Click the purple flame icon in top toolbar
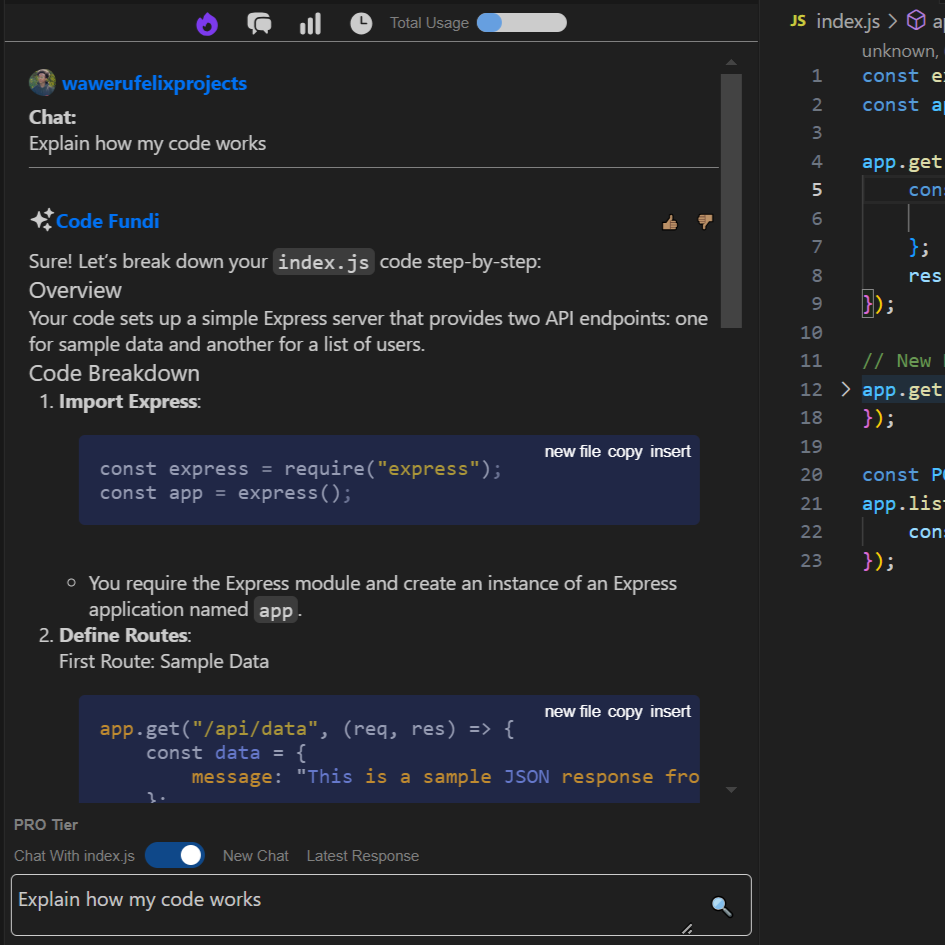Viewport: 945px width, 945px height. (x=207, y=24)
